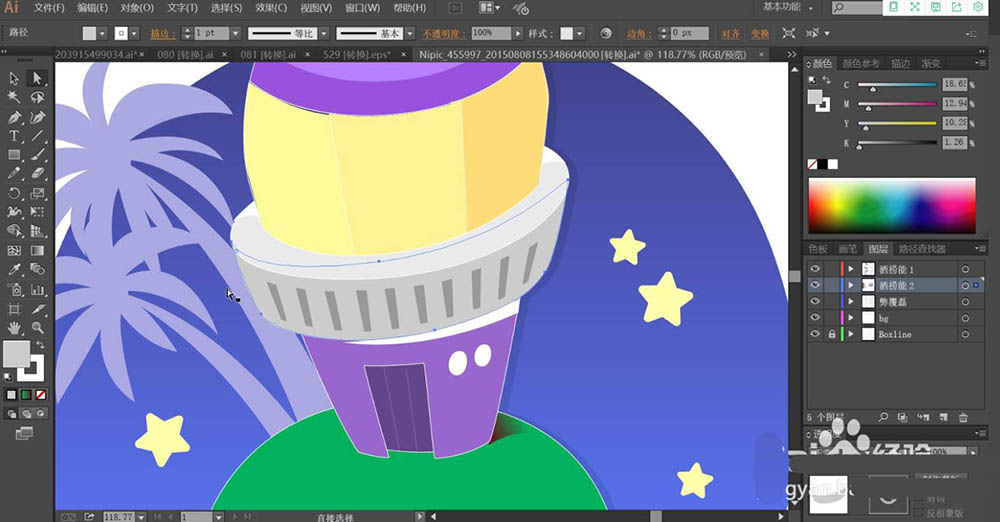Select the Type tool

14,136
